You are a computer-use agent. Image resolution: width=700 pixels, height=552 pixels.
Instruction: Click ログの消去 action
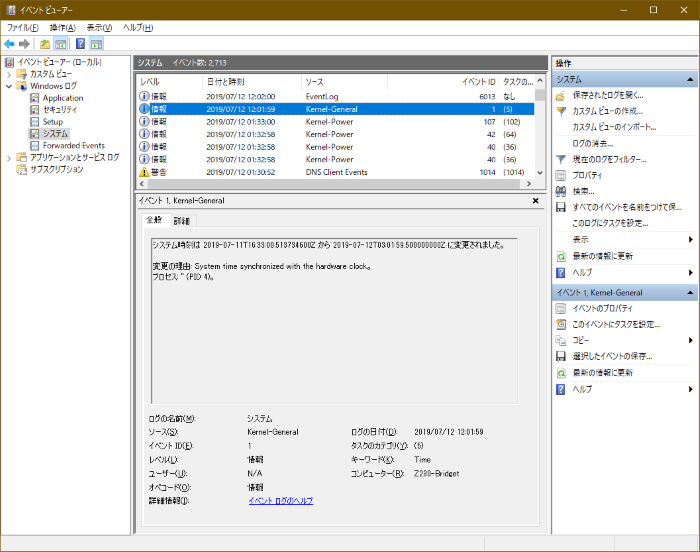point(592,143)
